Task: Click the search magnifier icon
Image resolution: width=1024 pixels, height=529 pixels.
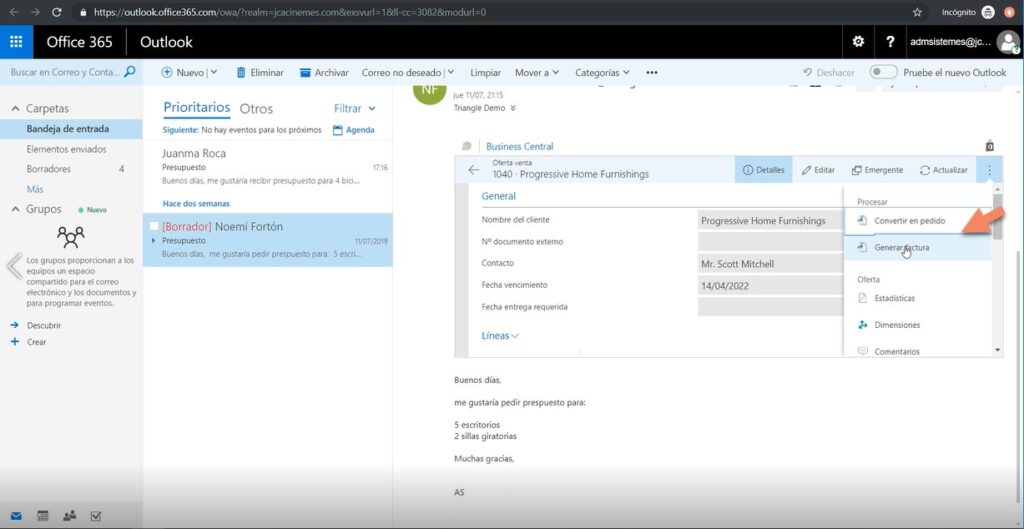Action: [129, 72]
